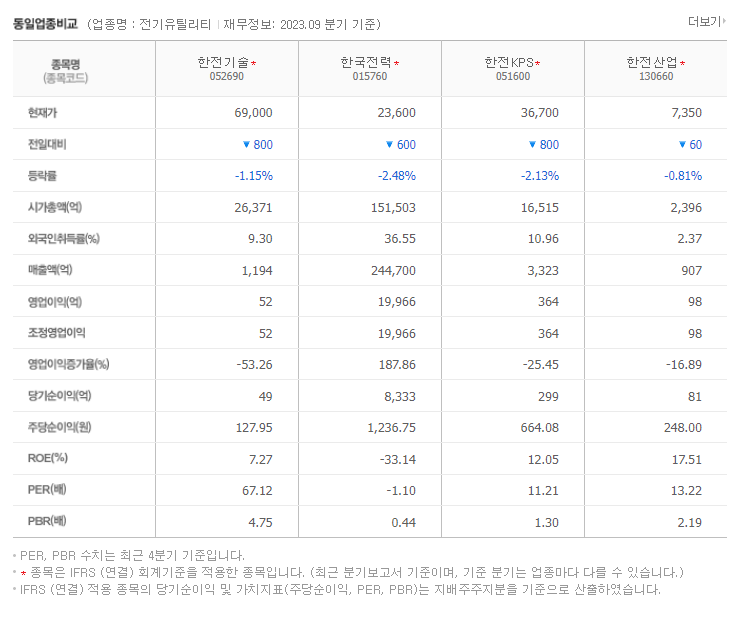The image size is (738, 630).
Task: Click the PBR(배) row label
Action: click(x=47, y=521)
